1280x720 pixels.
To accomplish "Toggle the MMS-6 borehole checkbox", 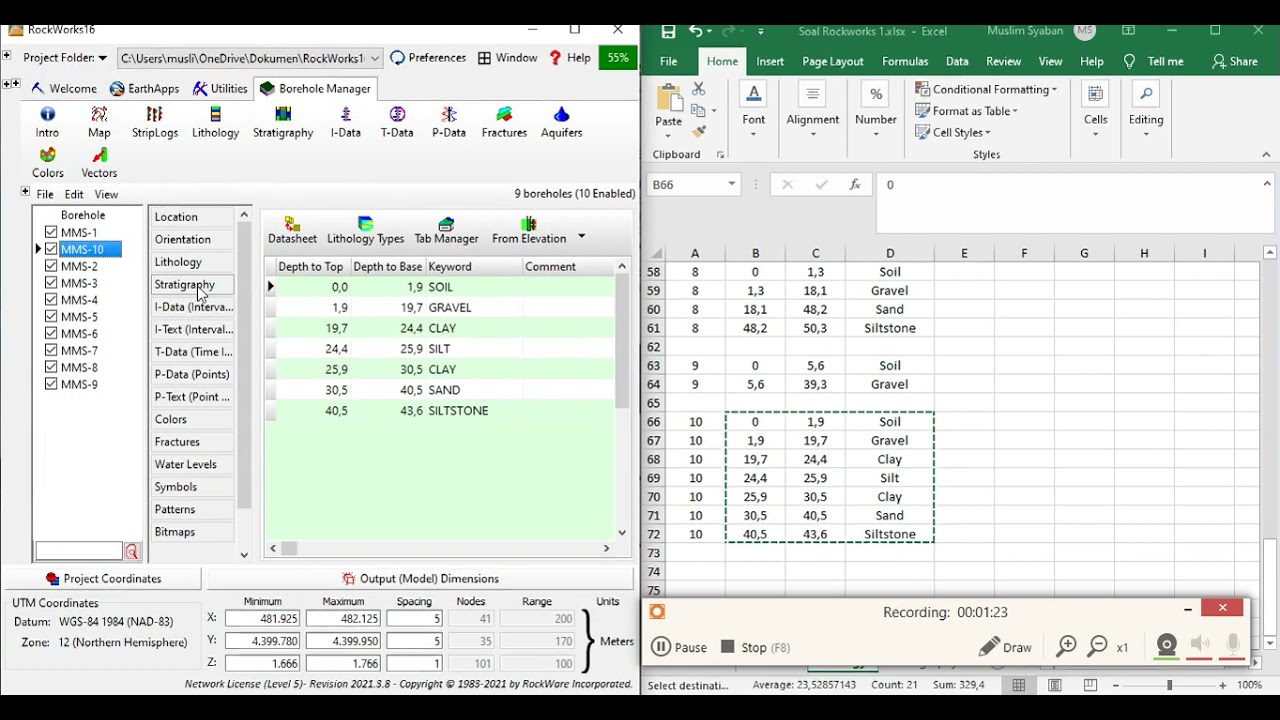I will 51,334.
